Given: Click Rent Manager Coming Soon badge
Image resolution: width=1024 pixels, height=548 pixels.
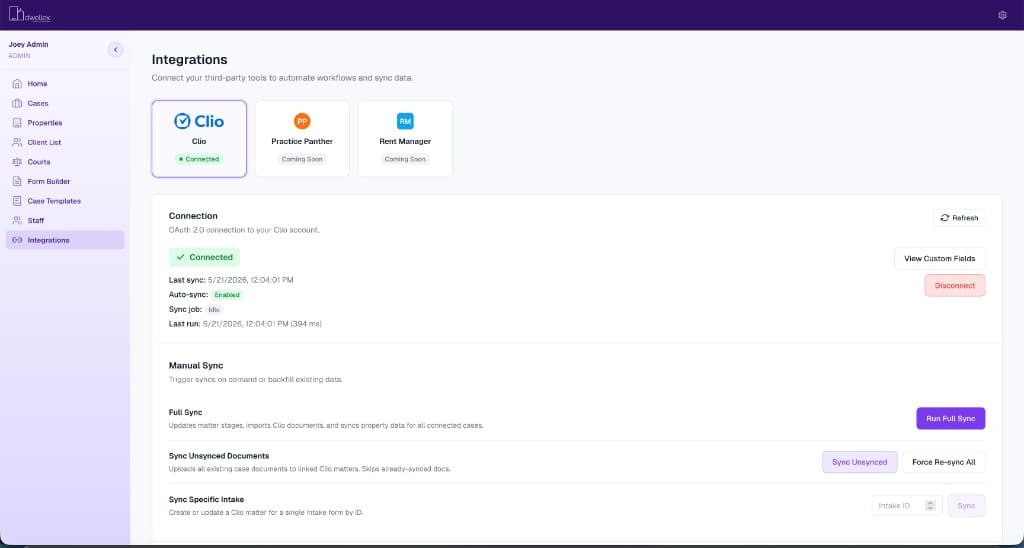Looking at the screenshot, I should point(405,159).
